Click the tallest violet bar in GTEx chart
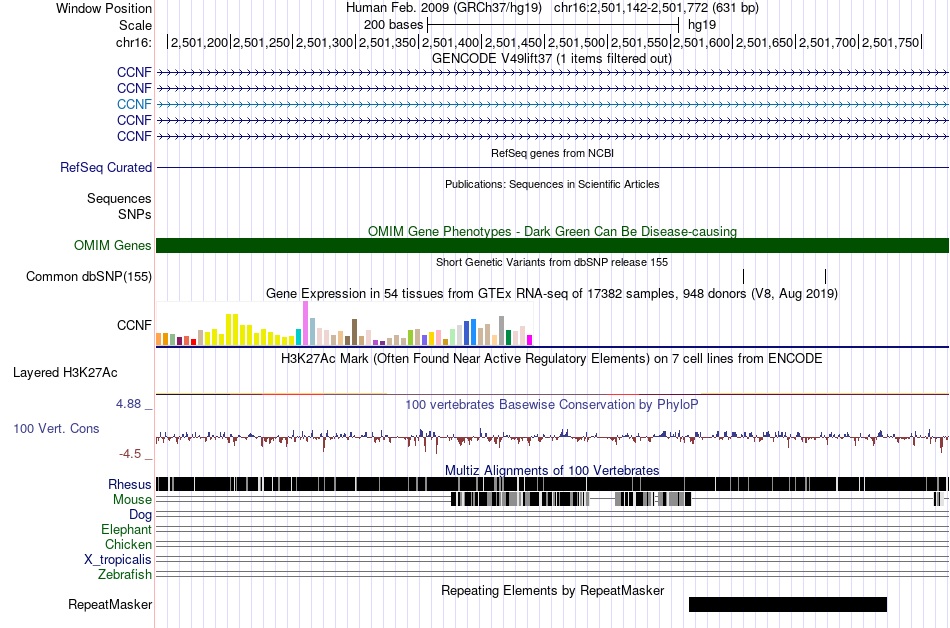This screenshot has height=628, width=950. click(305, 323)
